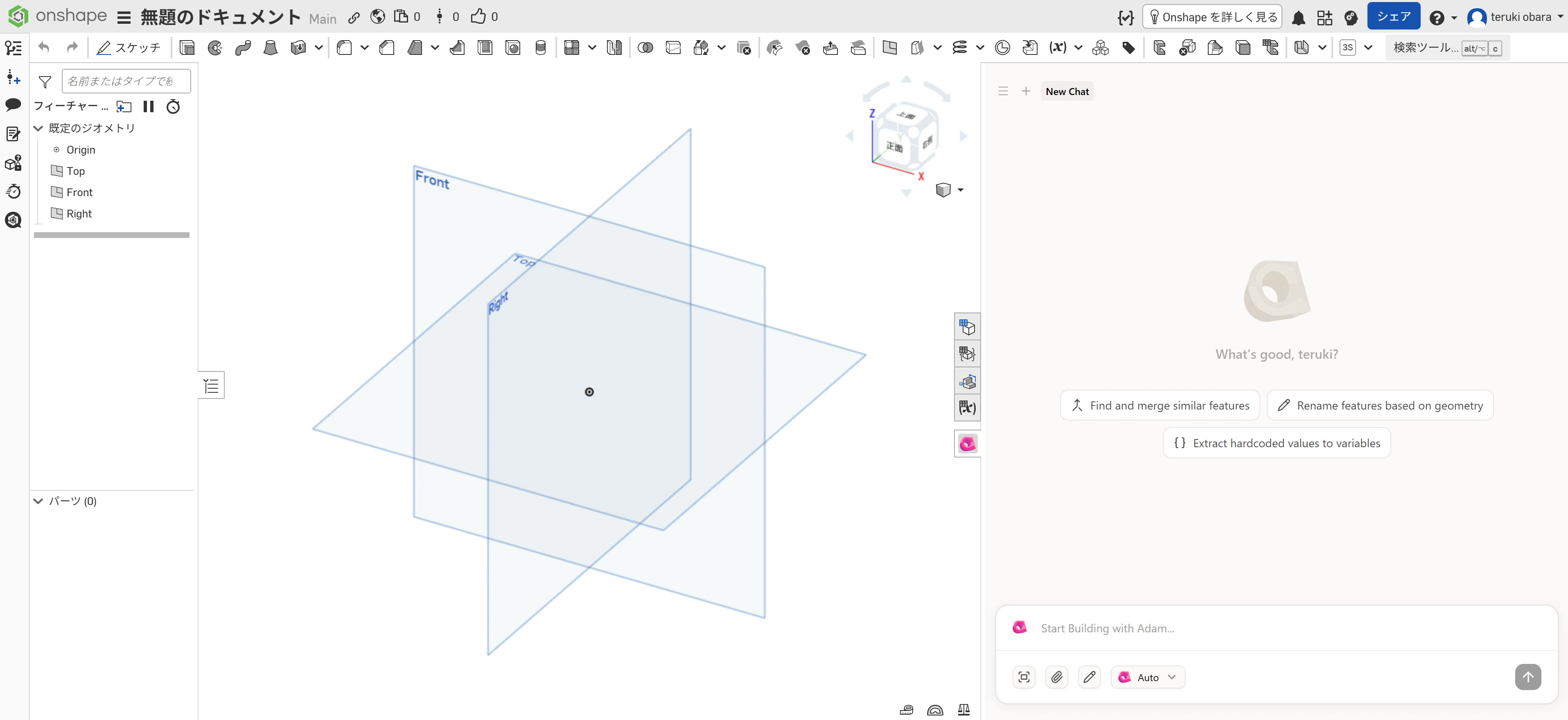Click Rename features based on geometry
The width and height of the screenshot is (1568, 720).
pyautogui.click(x=1380, y=405)
